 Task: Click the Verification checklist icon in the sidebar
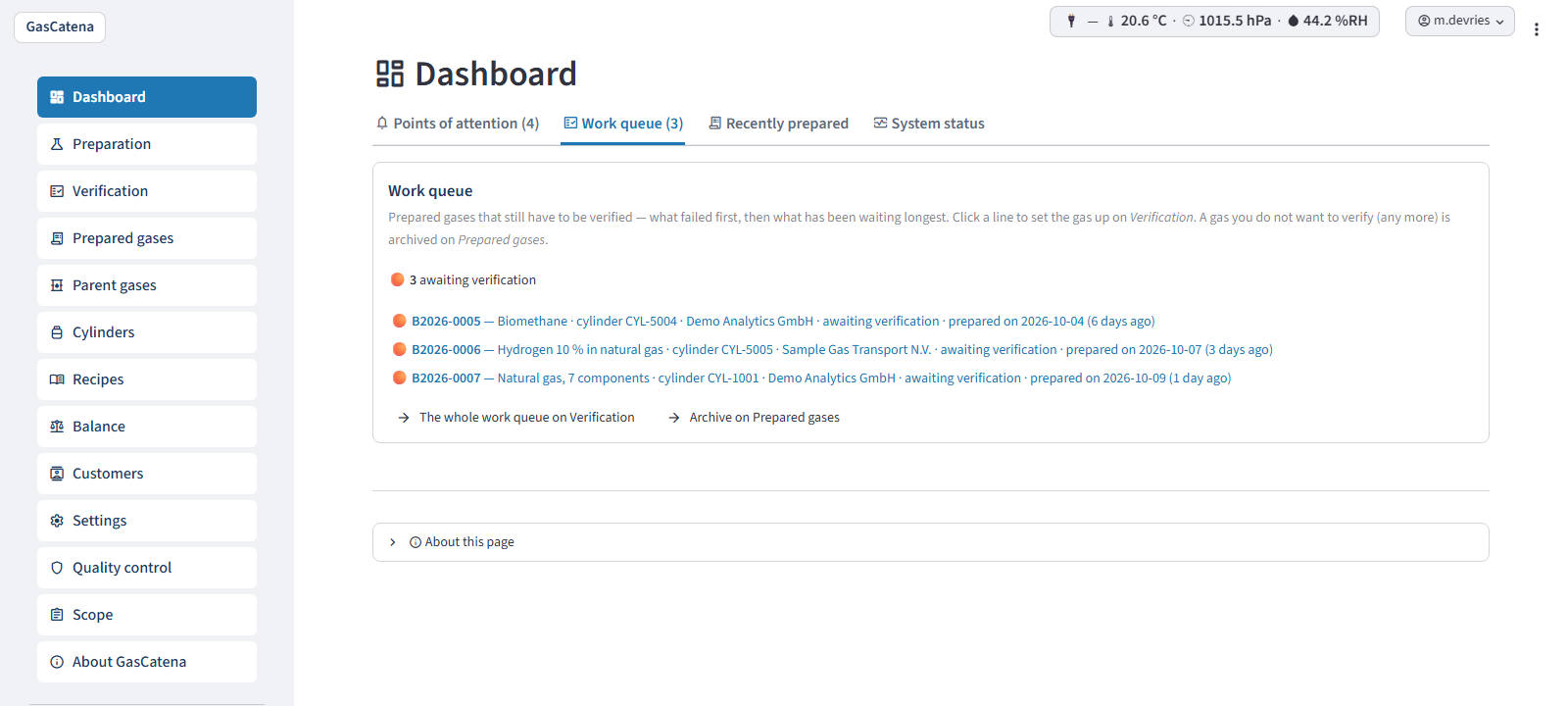57,191
